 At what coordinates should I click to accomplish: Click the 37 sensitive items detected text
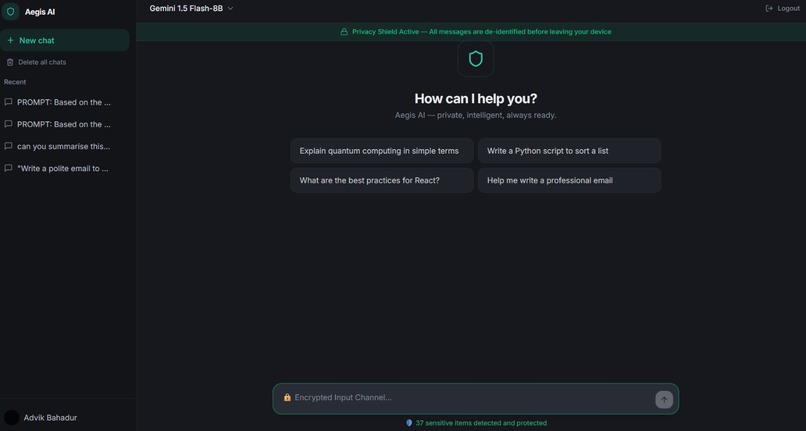481,423
